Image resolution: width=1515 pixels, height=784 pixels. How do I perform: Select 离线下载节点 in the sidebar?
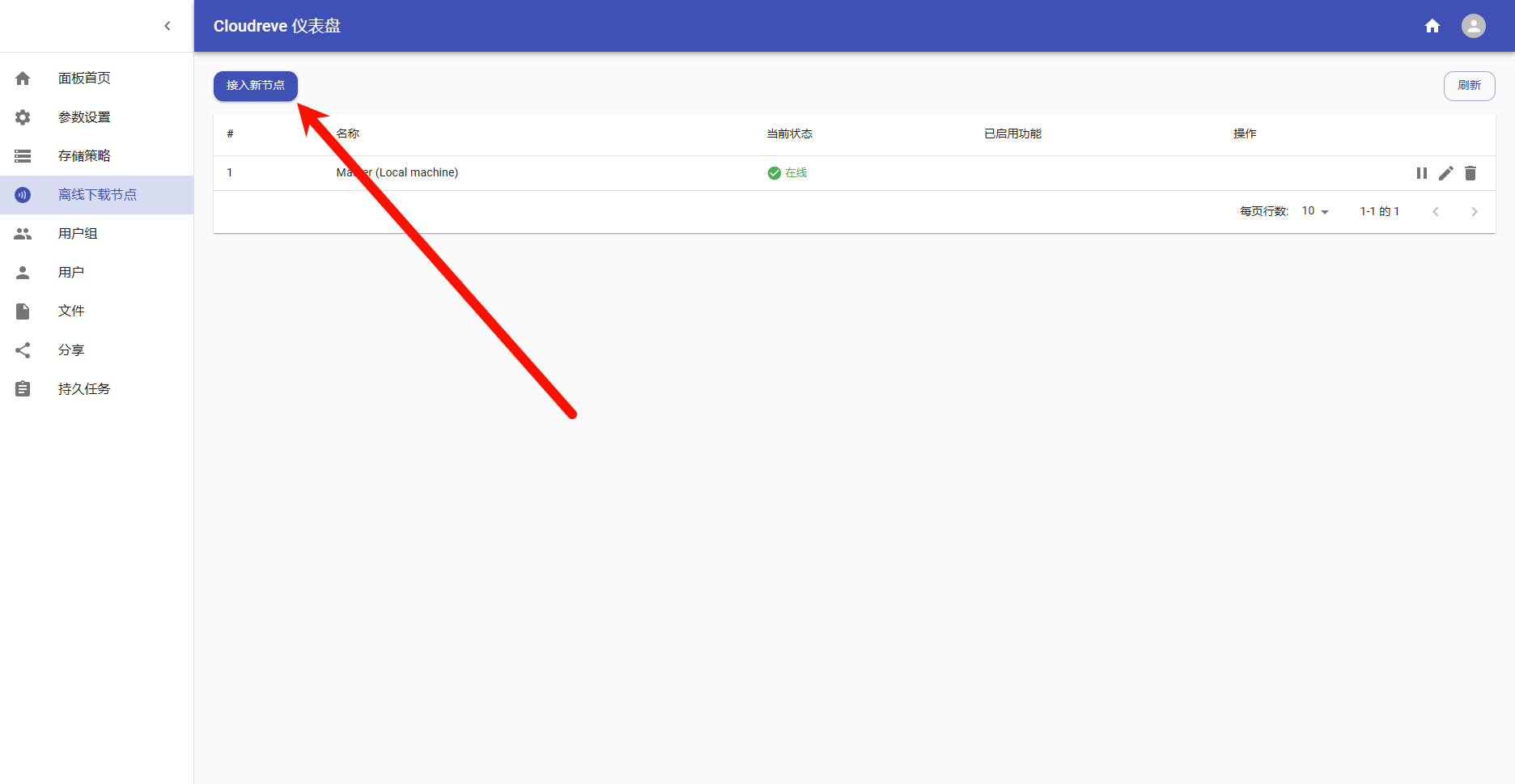[97, 195]
